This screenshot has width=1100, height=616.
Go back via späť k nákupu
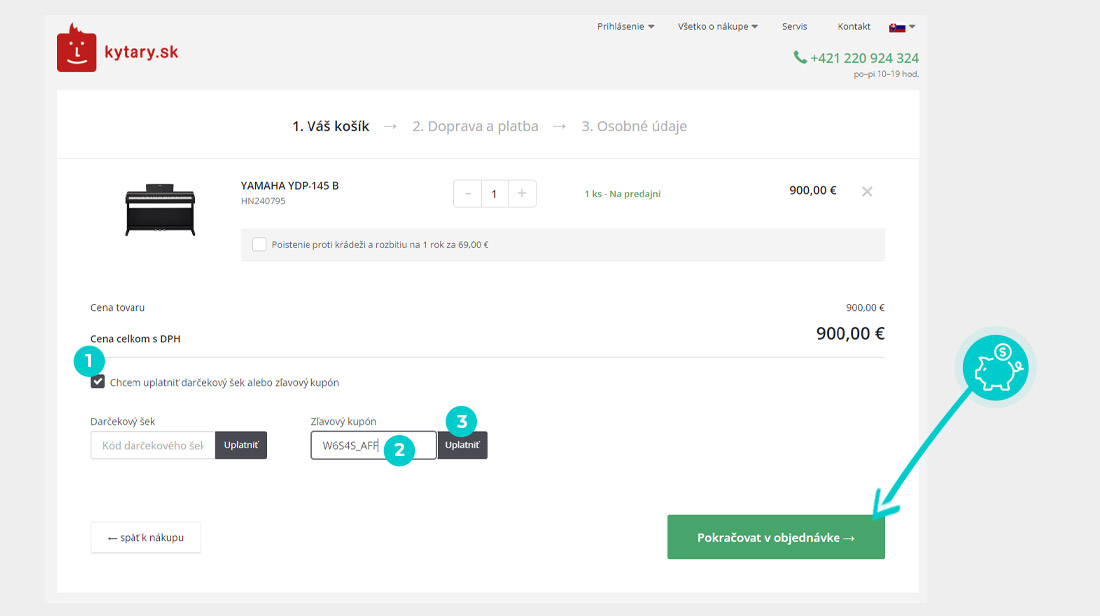[x=145, y=537]
